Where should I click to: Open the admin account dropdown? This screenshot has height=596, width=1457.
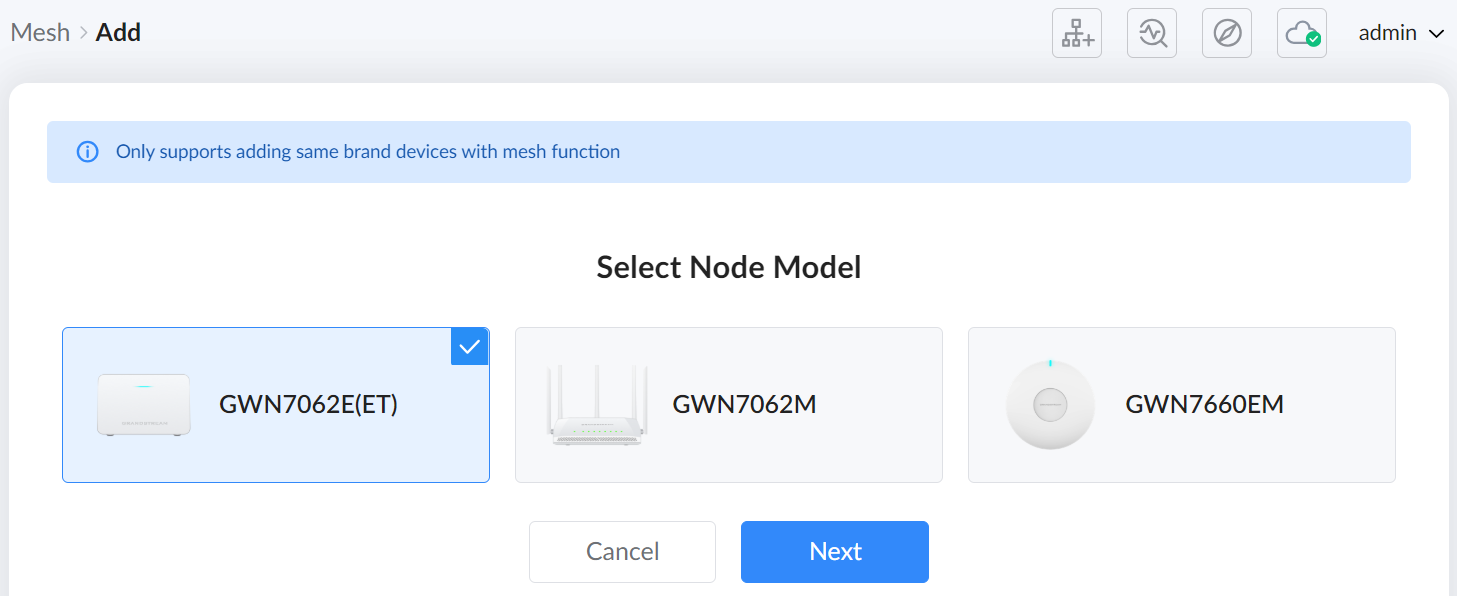pyautogui.click(x=1401, y=33)
